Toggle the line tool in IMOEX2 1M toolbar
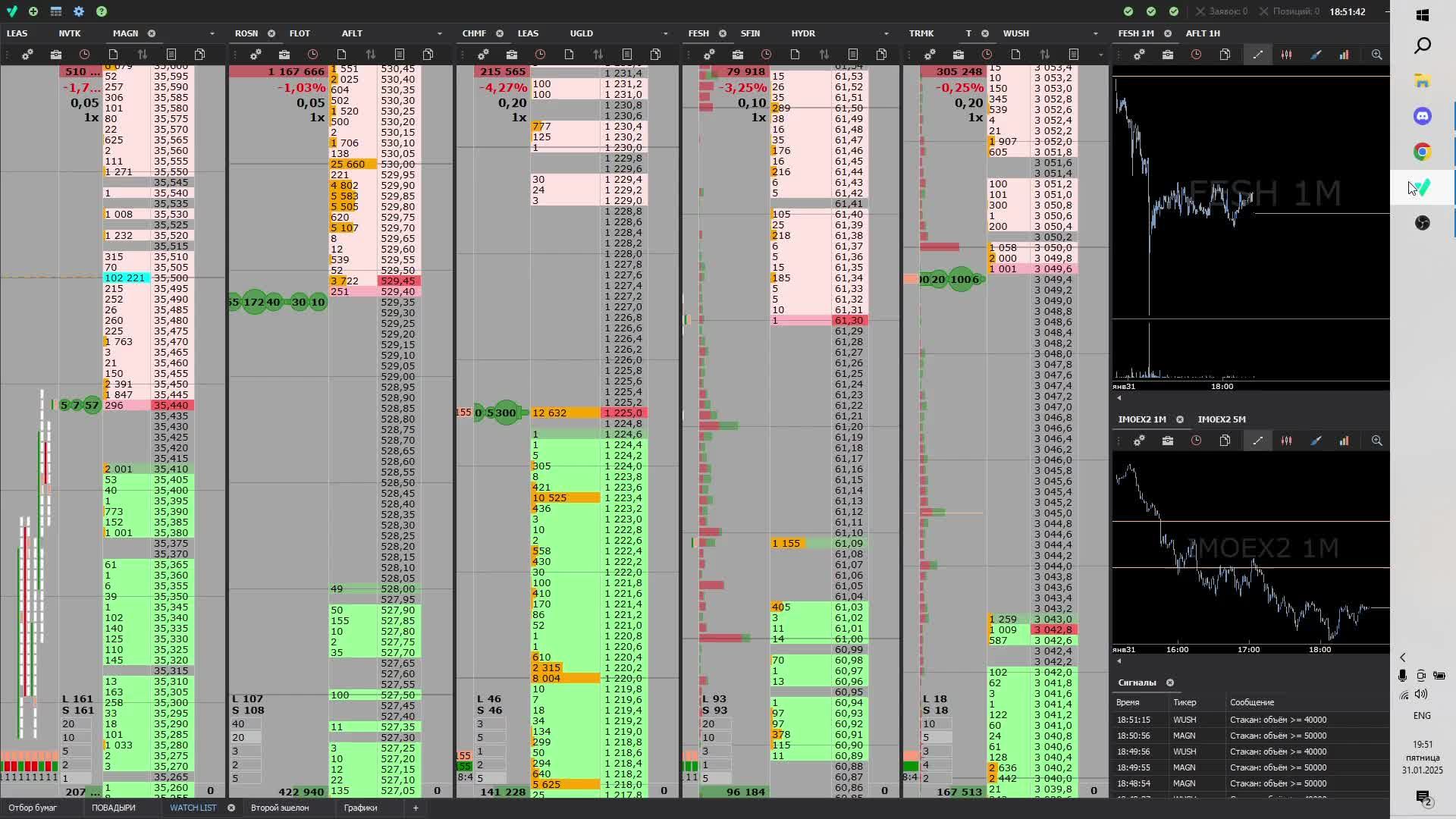 click(x=1257, y=441)
